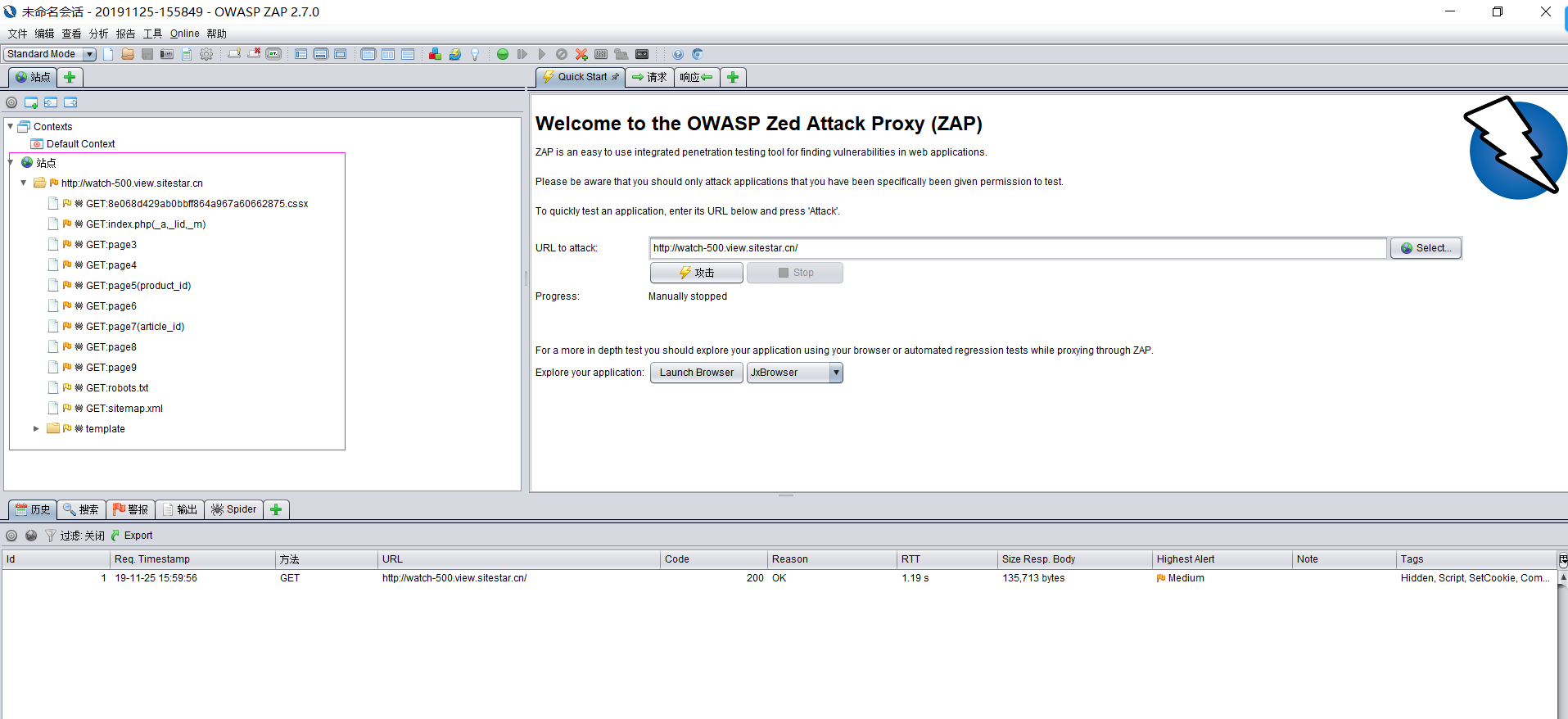Image resolution: width=1568 pixels, height=719 pixels.
Task: Click the New Session toolbar icon
Action: click(x=108, y=54)
